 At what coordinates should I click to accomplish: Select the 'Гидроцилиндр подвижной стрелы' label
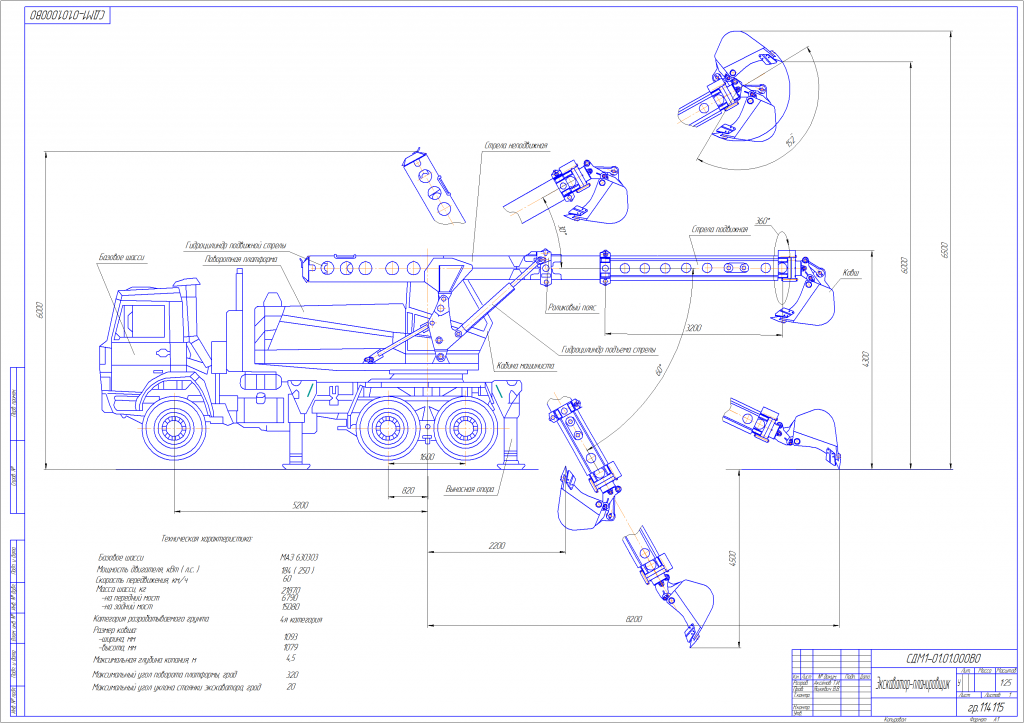coord(236,246)
